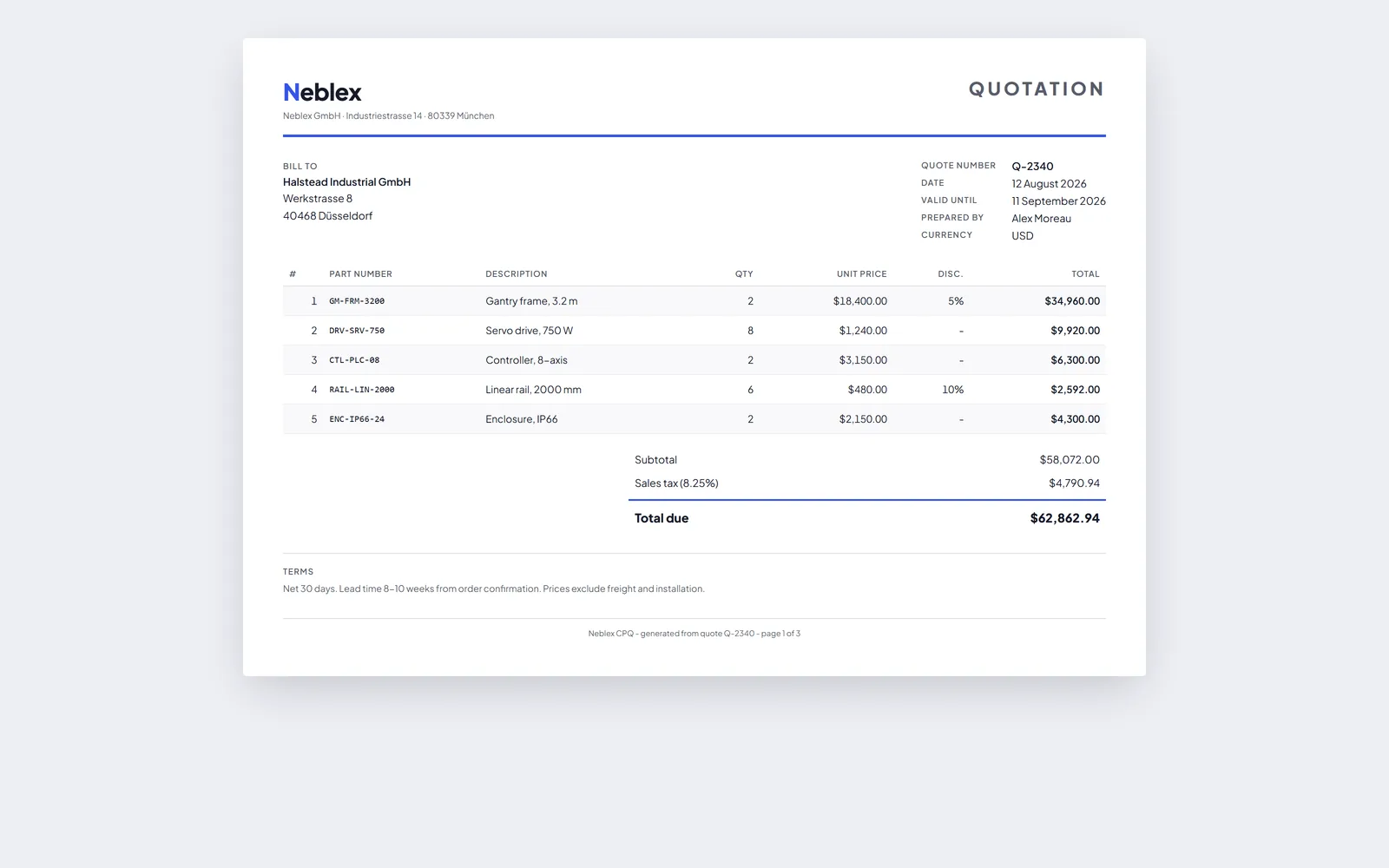Viewport: 1389px width, 868px height.
Task: Click the valid until date 11 September 2026
Action: [x=1058, y=201]
